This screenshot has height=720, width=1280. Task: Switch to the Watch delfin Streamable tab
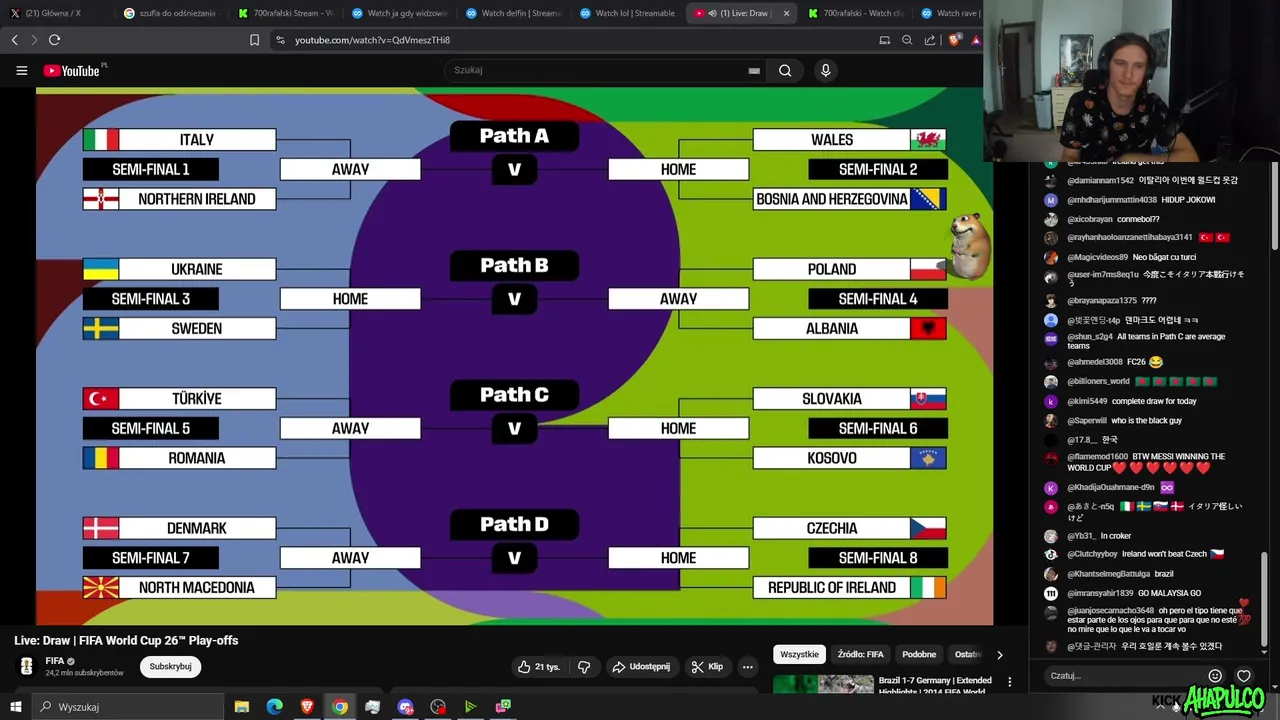tap(513, 13)
